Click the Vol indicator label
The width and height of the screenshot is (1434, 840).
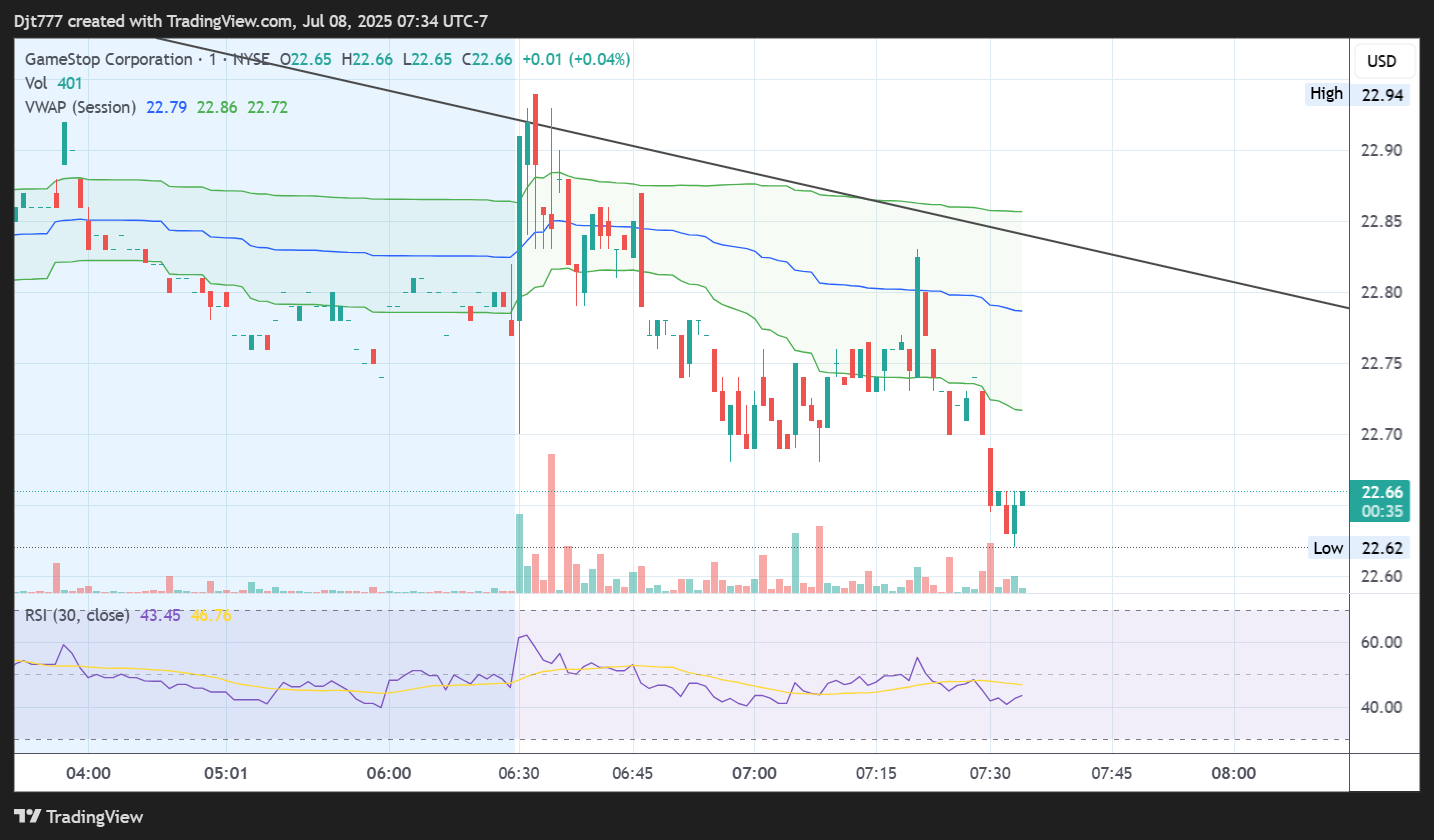point(37,84)
